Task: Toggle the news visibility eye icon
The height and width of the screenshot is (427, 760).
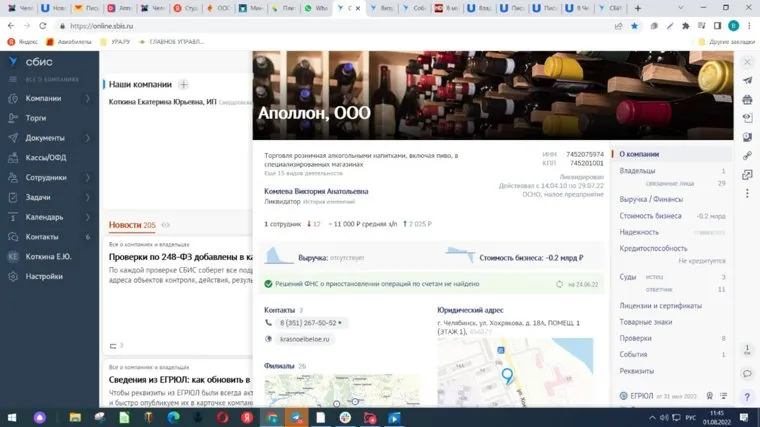Action: pyautogui.click(x=166, y=225)
